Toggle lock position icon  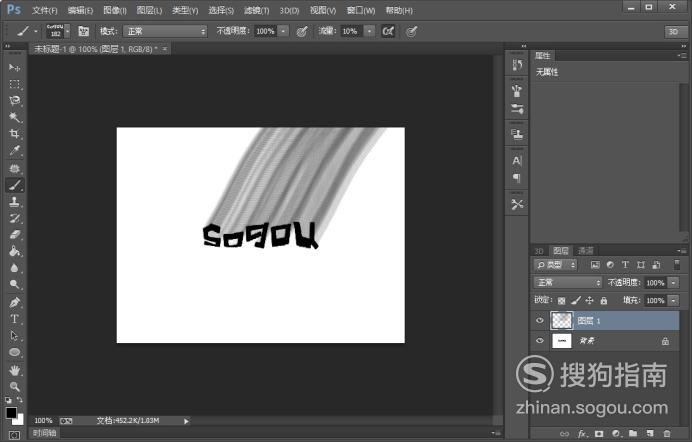(589, 300)
